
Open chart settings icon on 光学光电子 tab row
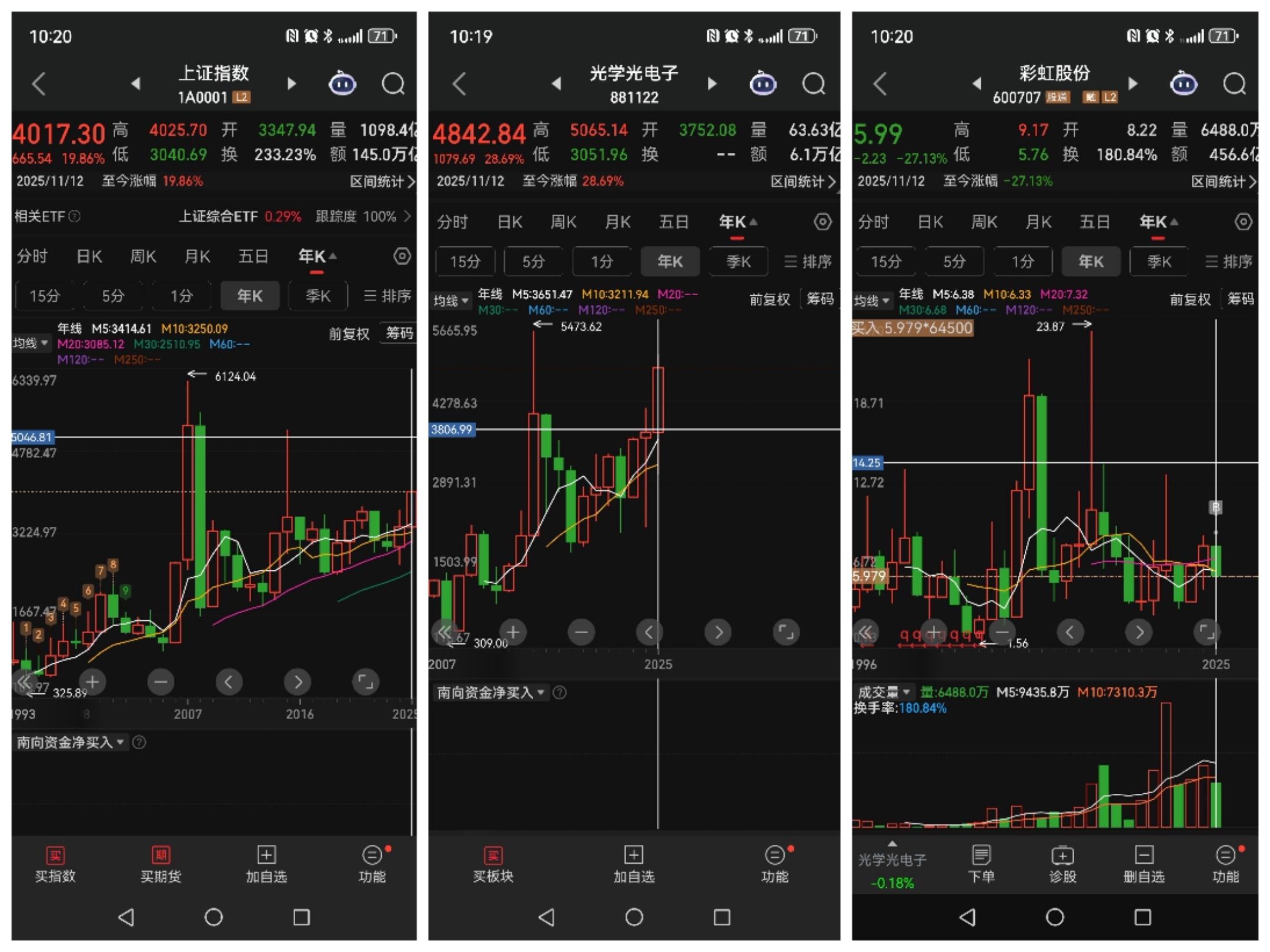[x=823, y=222]
